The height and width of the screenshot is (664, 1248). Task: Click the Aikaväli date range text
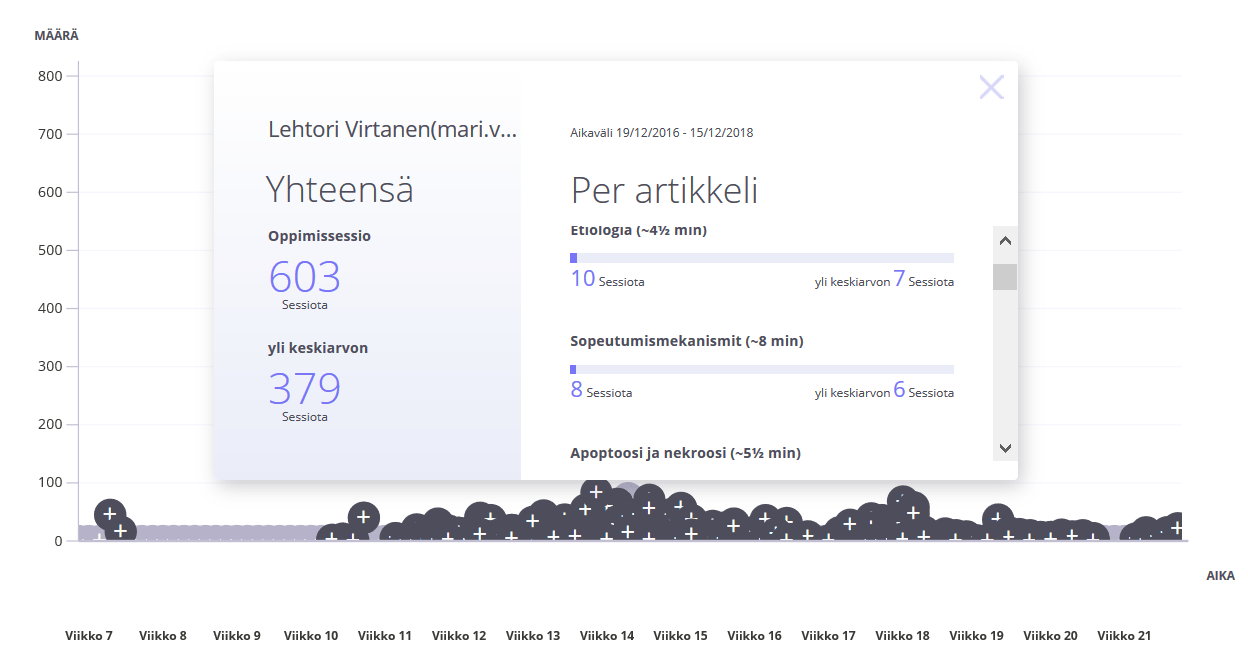[x=661, y=133]
